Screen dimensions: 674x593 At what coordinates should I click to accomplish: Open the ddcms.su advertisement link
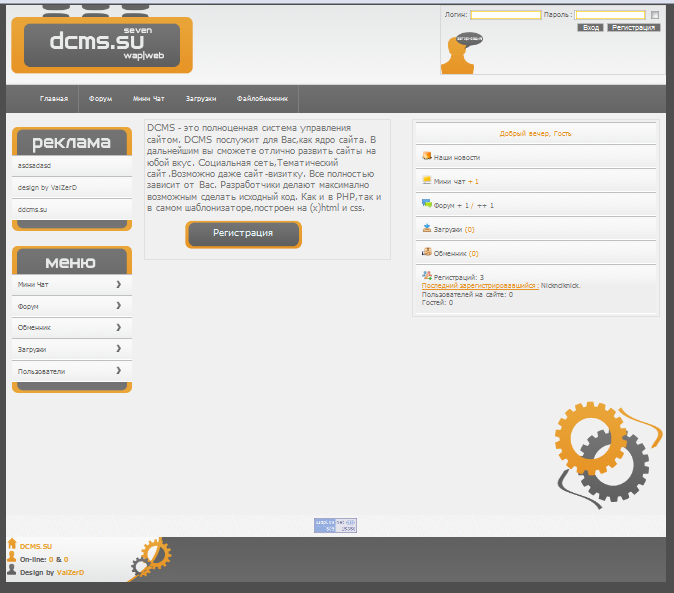(32, 209)
